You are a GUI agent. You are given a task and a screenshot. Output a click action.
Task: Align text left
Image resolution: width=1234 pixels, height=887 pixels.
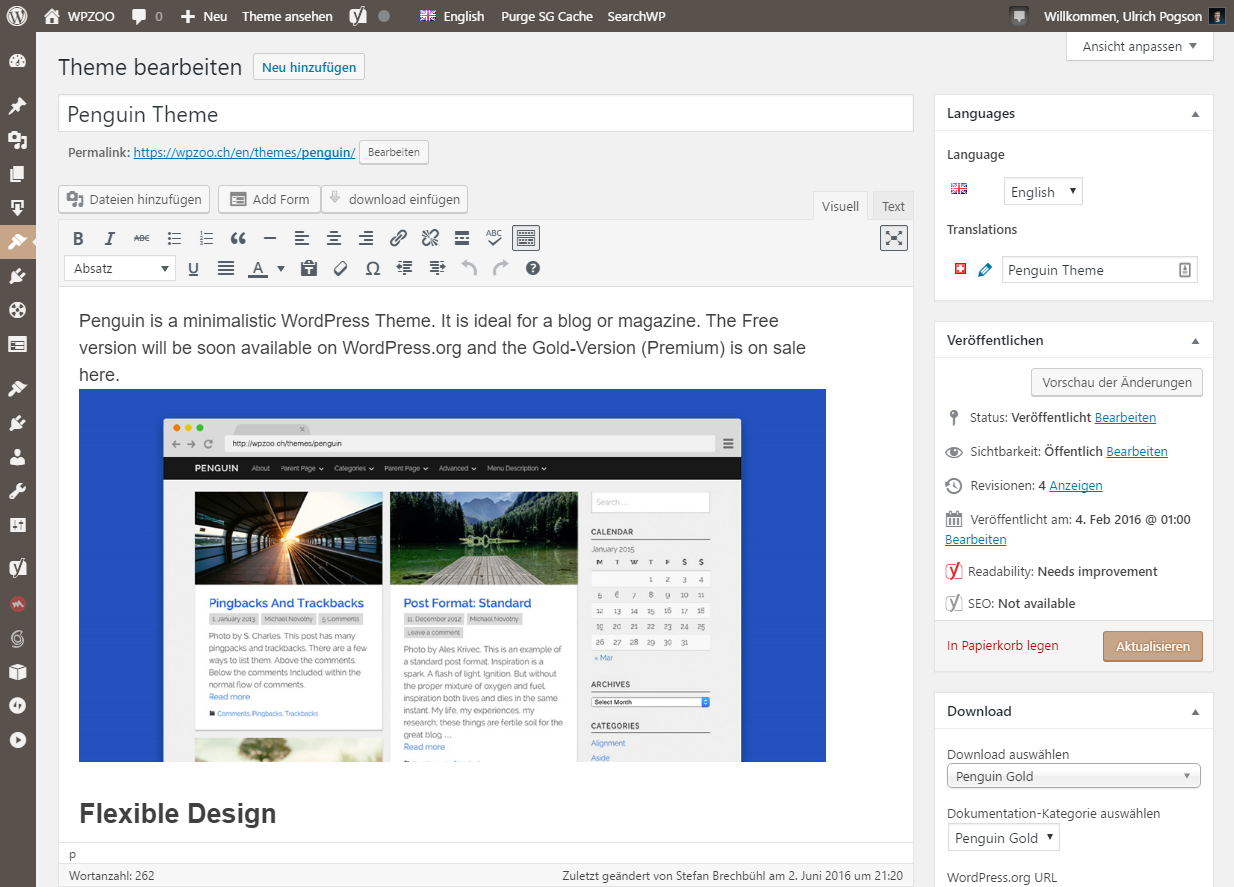(302, 238)
